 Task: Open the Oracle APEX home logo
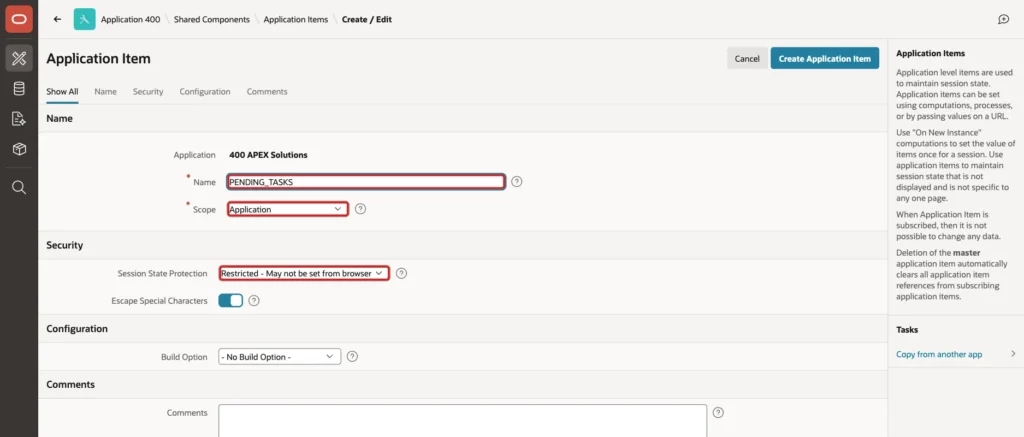click(x=19, y=19)
